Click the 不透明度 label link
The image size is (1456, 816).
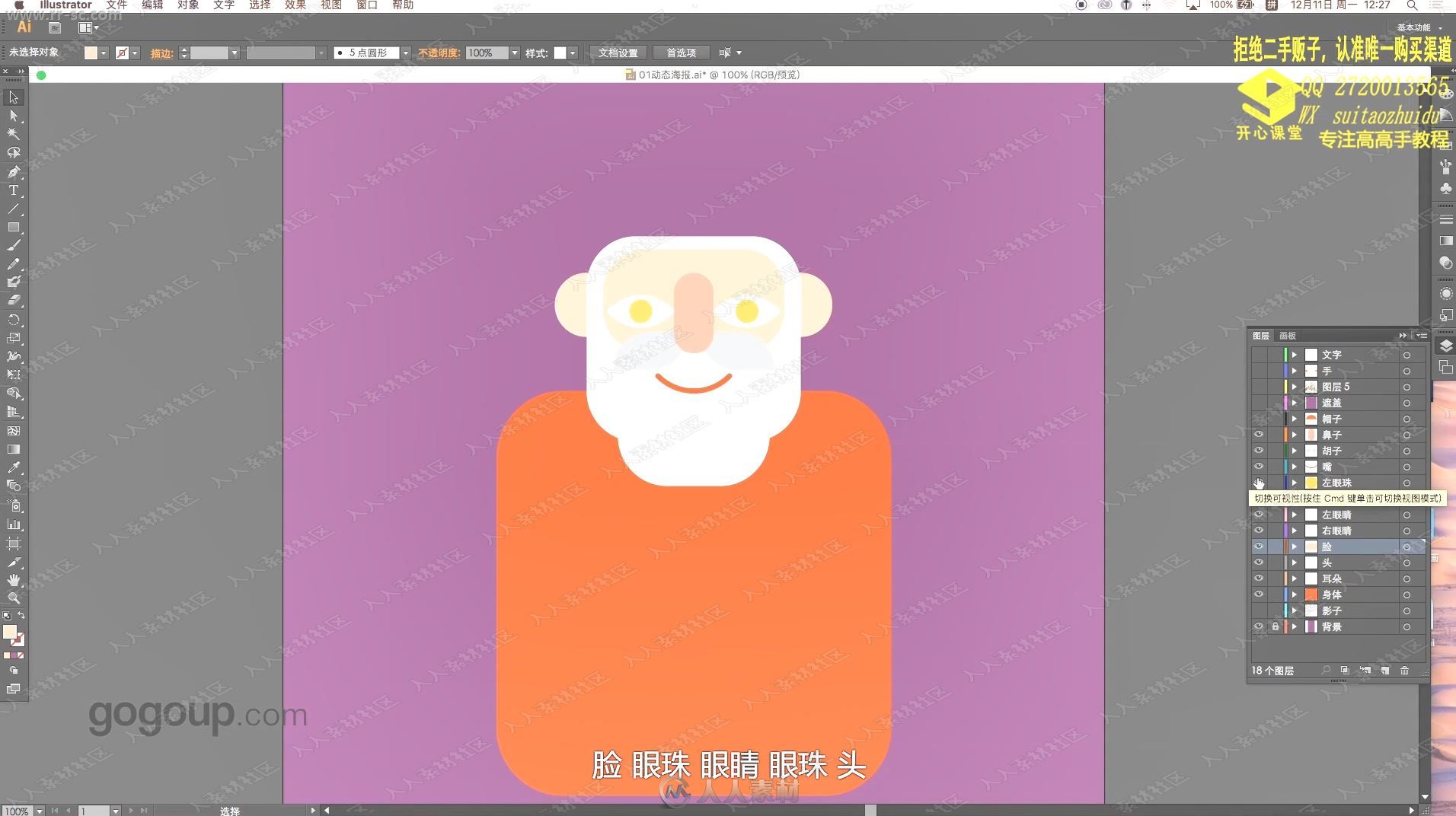pos(439,53)
